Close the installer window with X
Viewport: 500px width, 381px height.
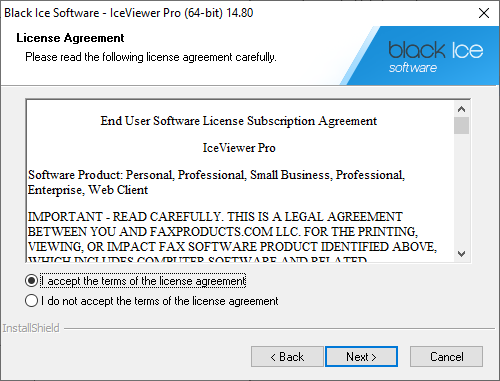[484, 13]
